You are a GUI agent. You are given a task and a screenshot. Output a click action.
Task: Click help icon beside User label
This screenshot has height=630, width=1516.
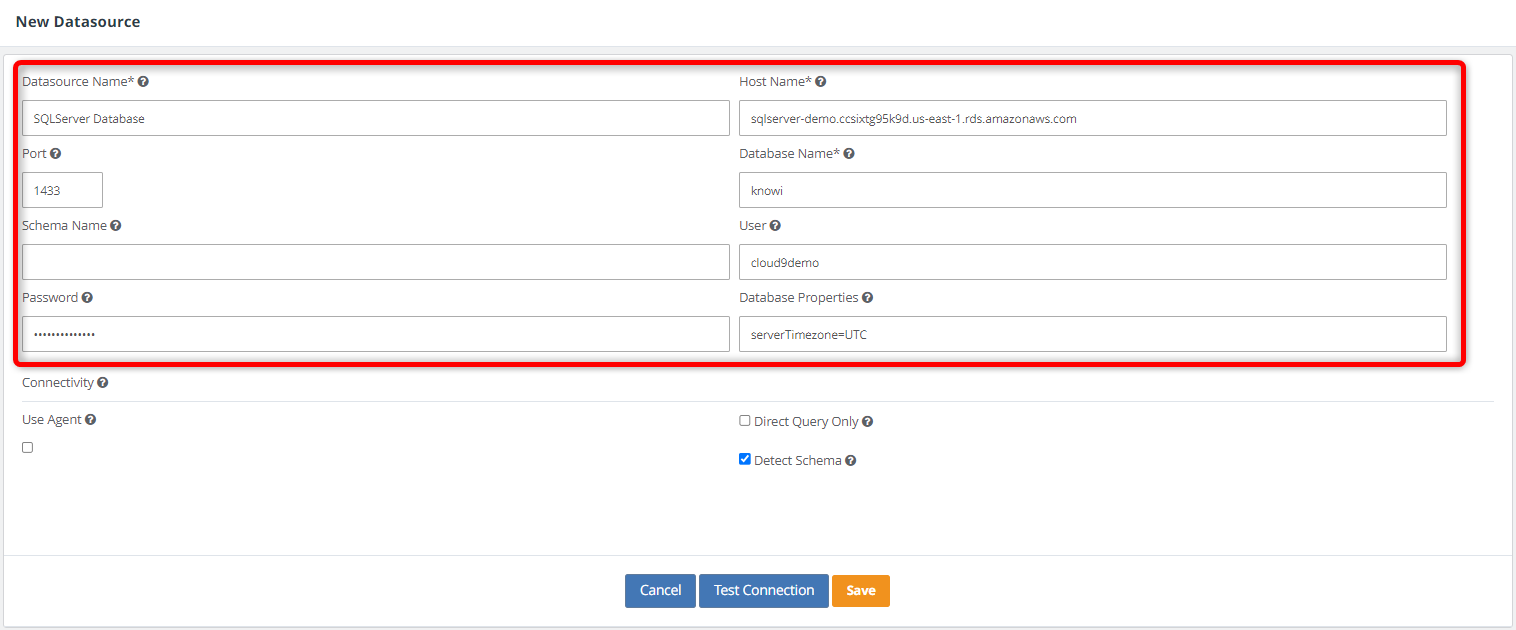(775, 226)
